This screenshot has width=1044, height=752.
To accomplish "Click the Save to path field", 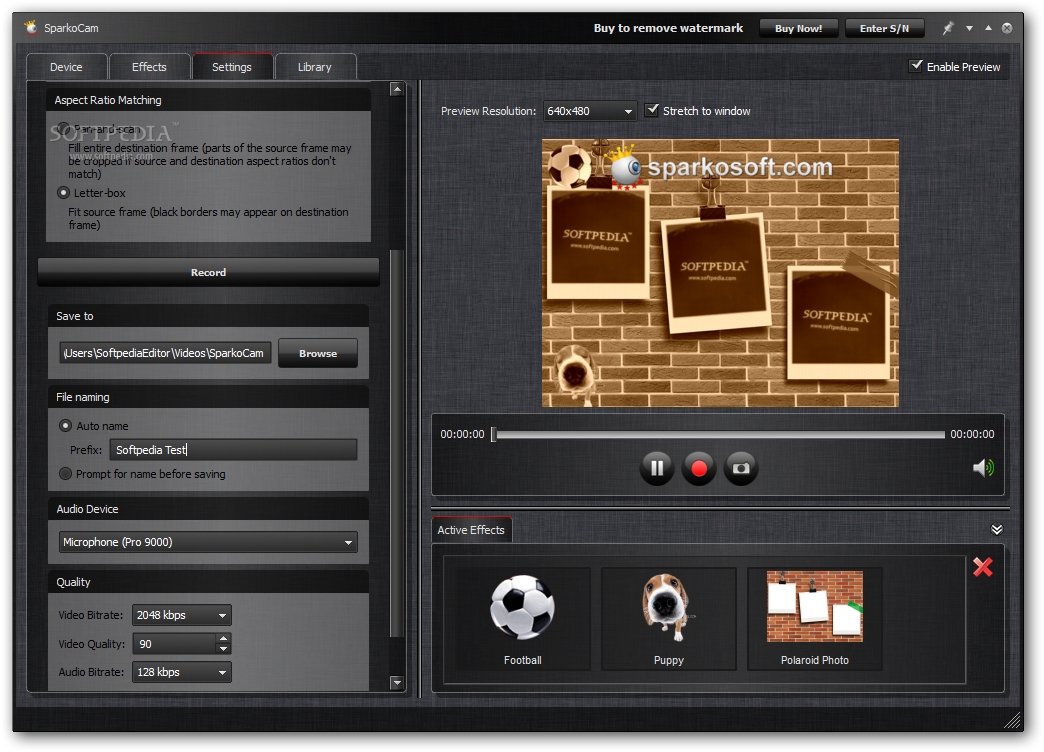I will (x=165, y=353).
